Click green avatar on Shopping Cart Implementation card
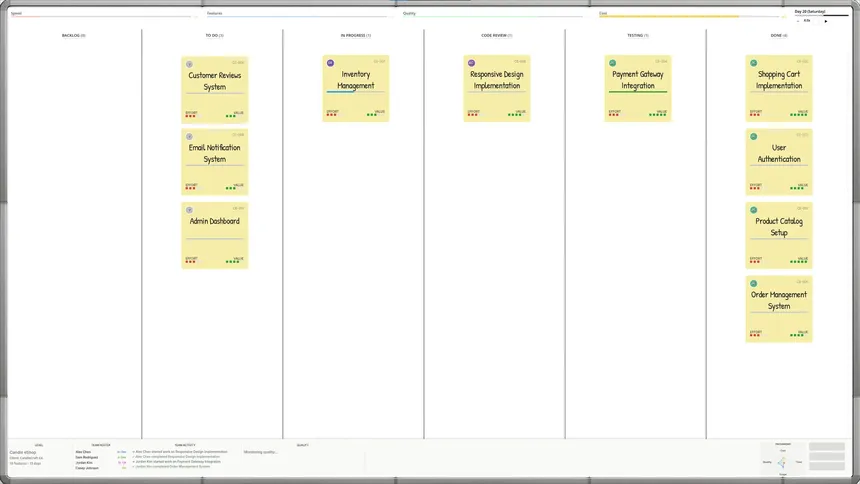Viewport: 860px width, 484px height. coord(754,63)
